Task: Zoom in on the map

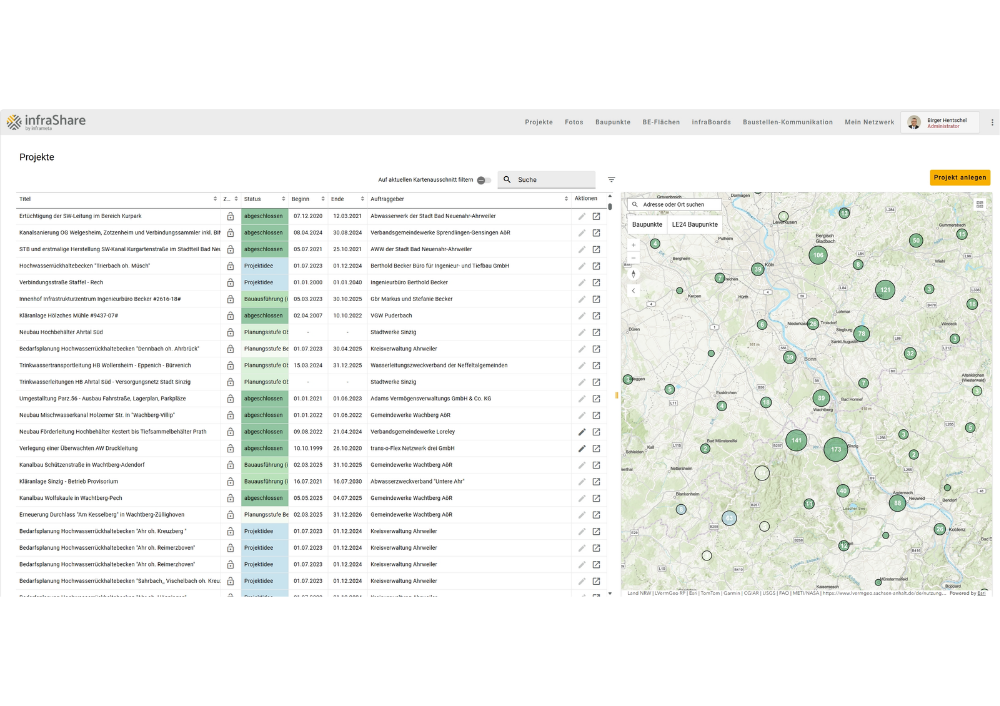Action: click(x=633, y=245)
